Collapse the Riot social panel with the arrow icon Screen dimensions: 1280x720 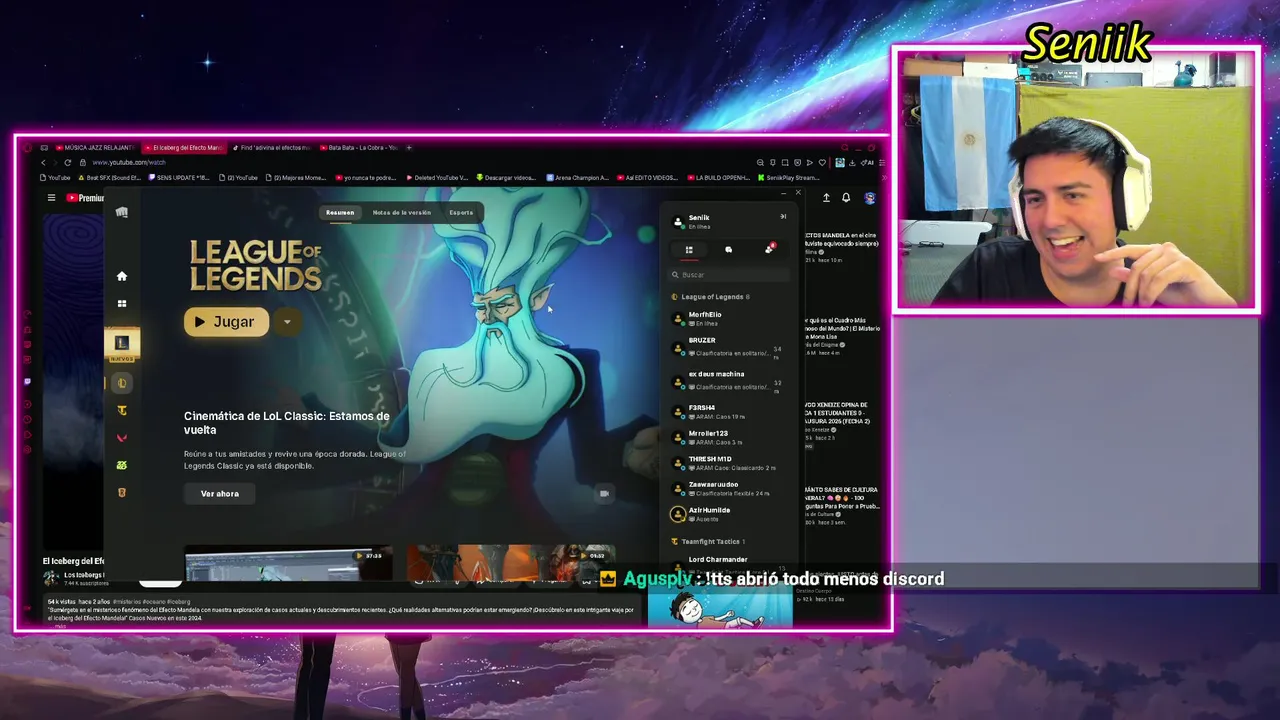pos(783,217)
